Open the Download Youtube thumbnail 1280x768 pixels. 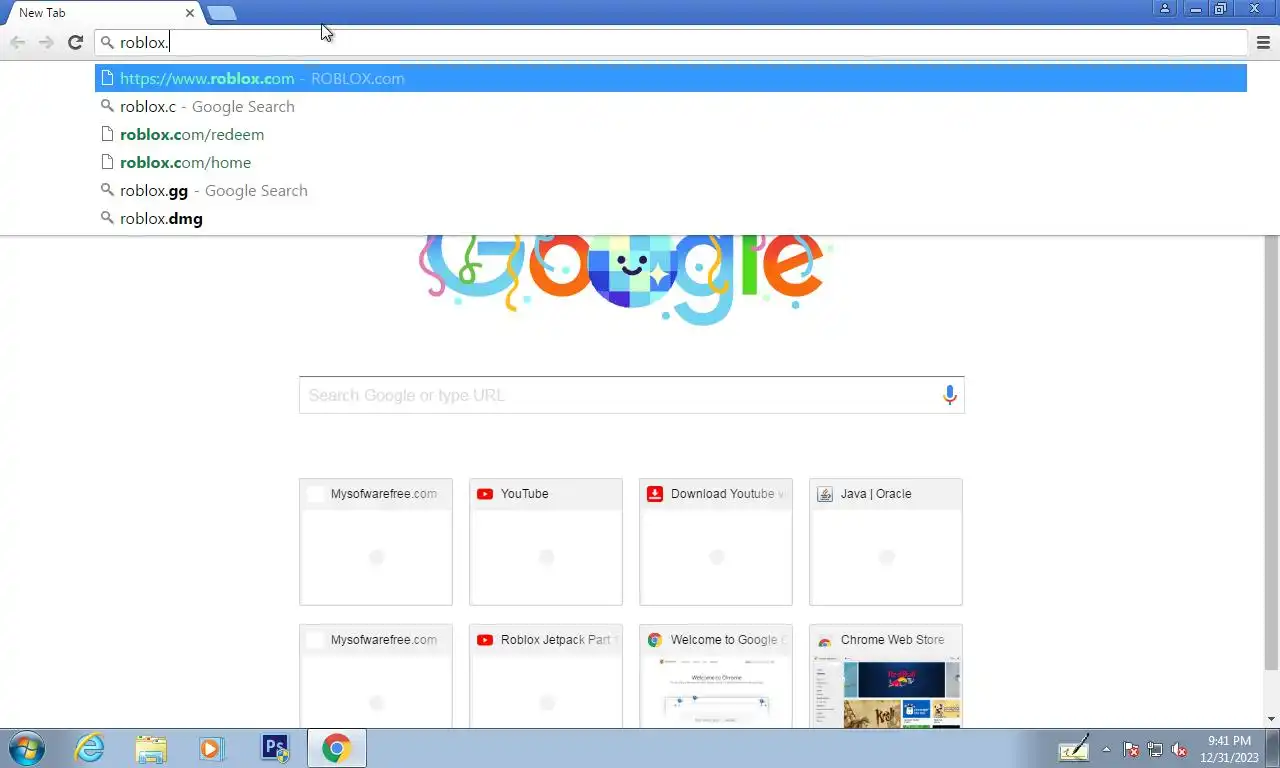[x=716, y=542]
